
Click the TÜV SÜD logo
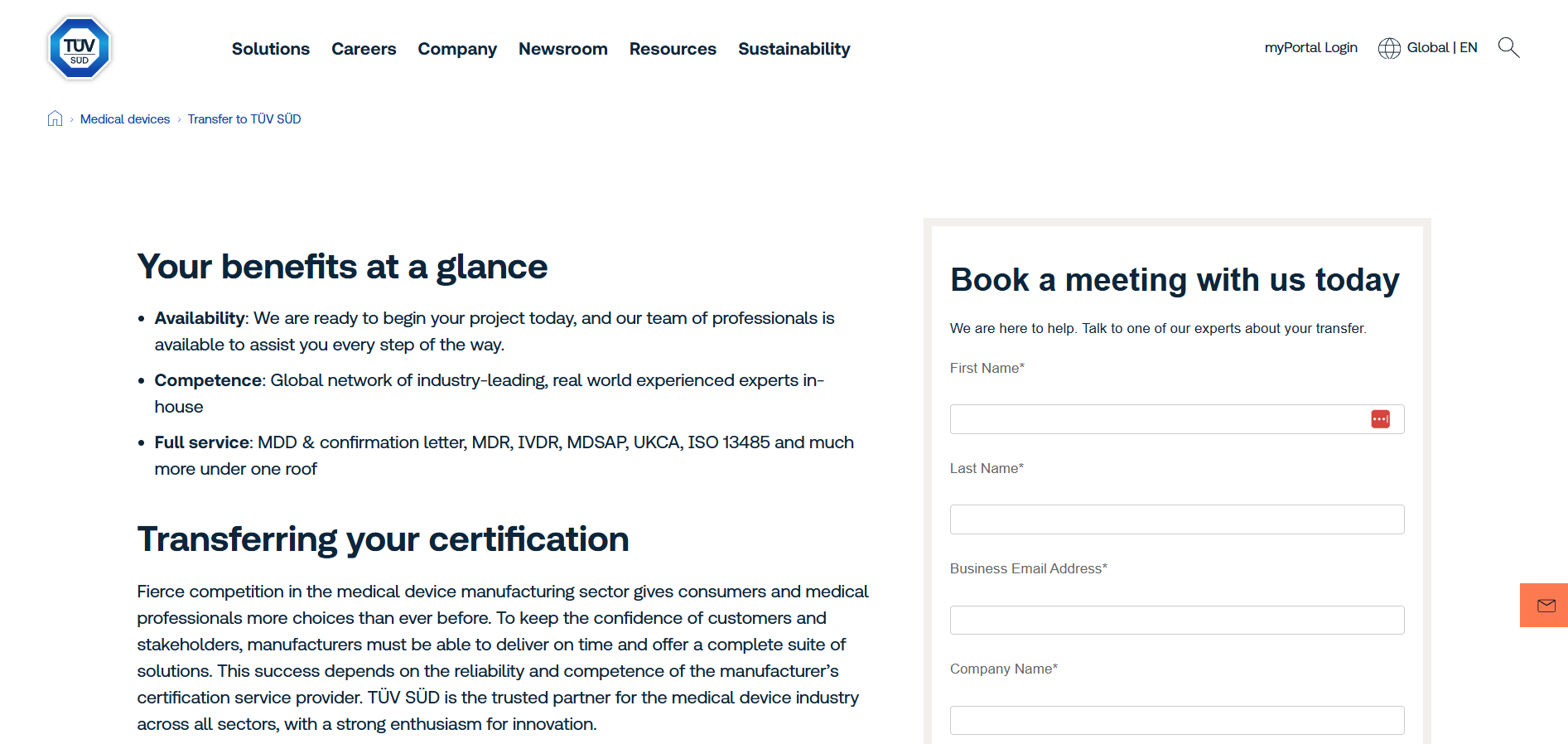pyautogui.click(x=79, y=47)
